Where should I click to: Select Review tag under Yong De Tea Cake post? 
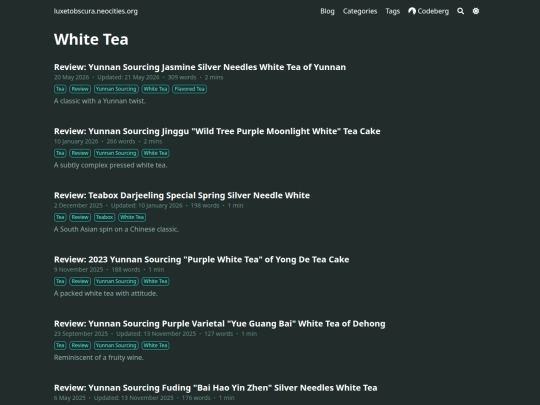(x=80, y=281)
